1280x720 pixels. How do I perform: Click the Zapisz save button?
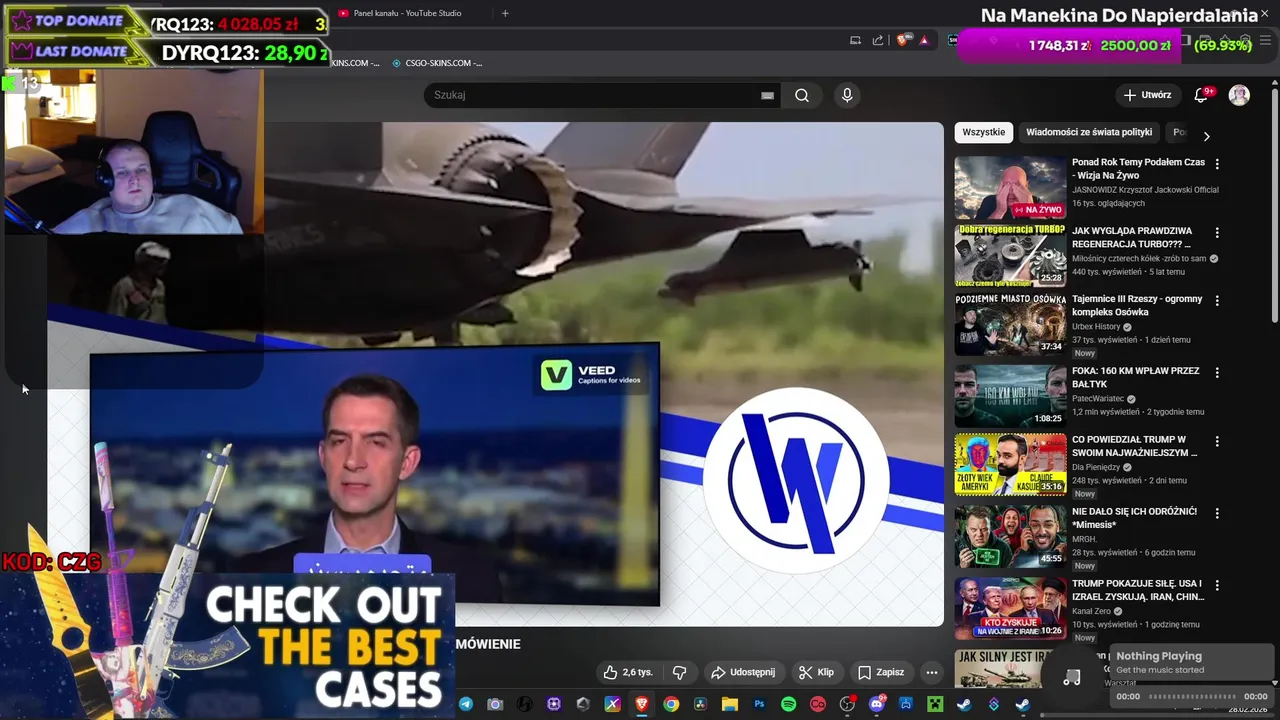pyautogui.click(x=881, y=672)
